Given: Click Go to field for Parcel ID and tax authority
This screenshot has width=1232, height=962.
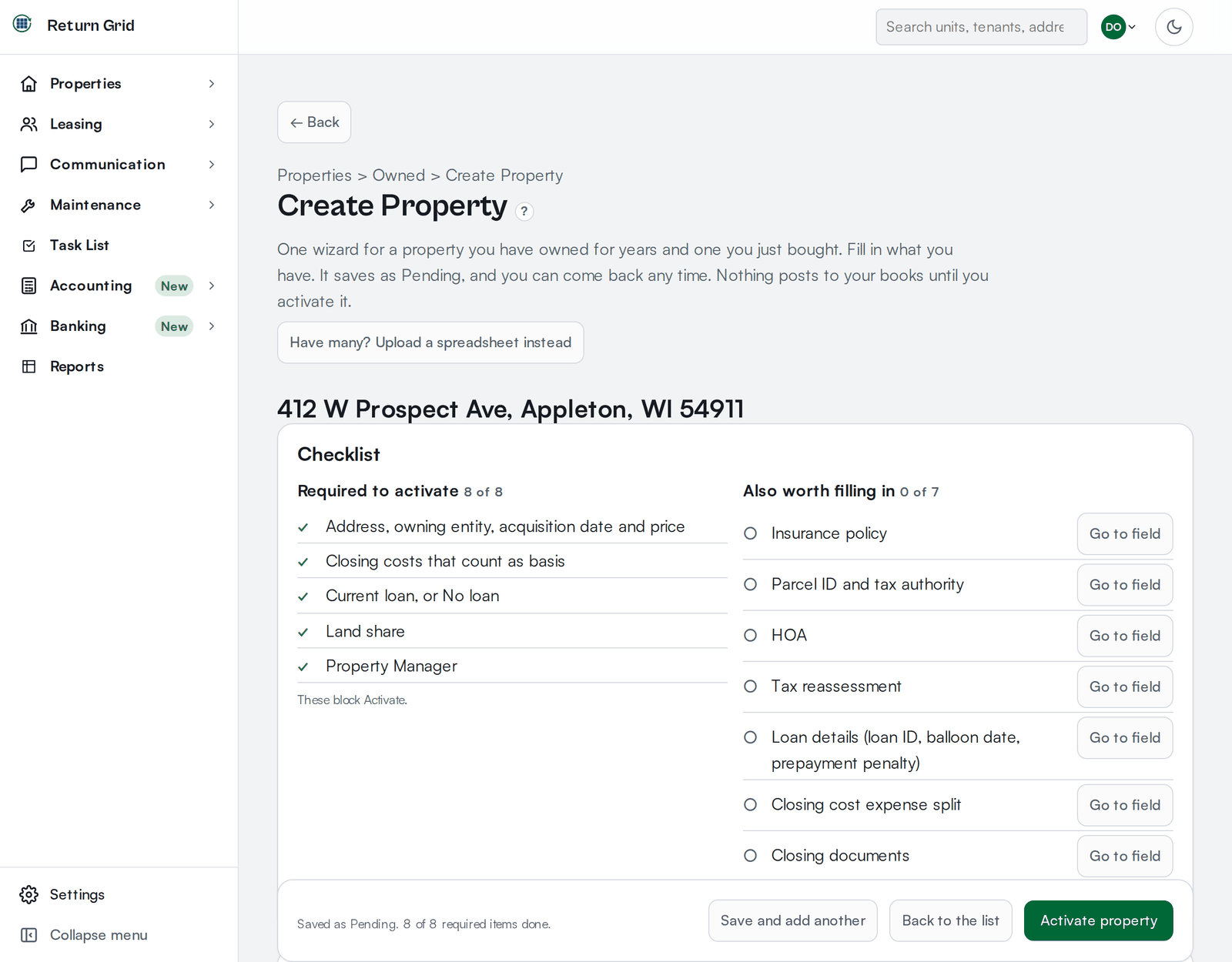Looking at the screenshot, I should tap(1125, 585).
